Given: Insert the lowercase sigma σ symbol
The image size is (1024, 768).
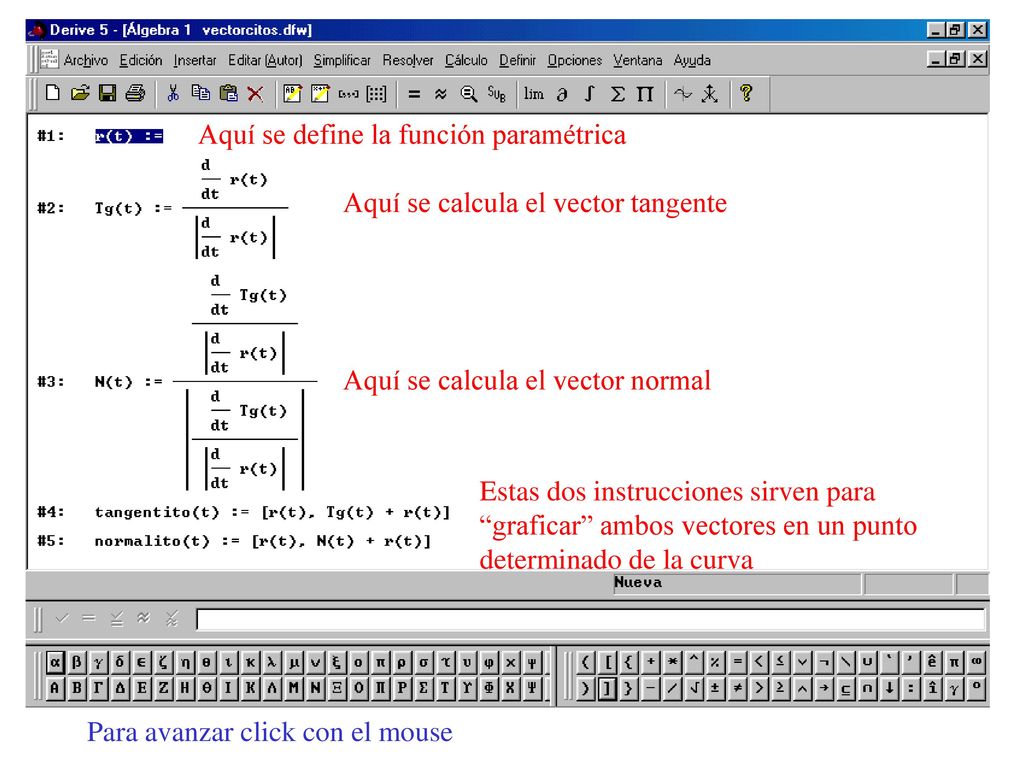Looking at the screenshot, I should [423, 662].
